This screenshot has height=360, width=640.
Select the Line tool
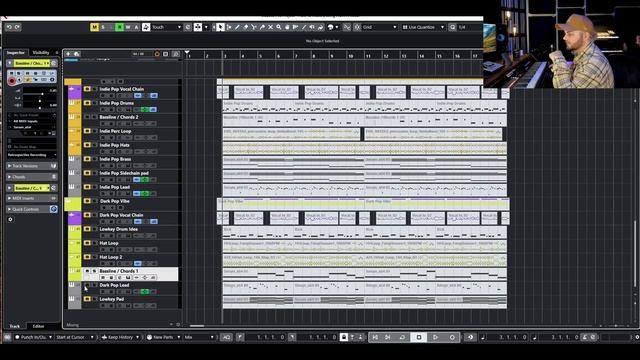point(304,27)
